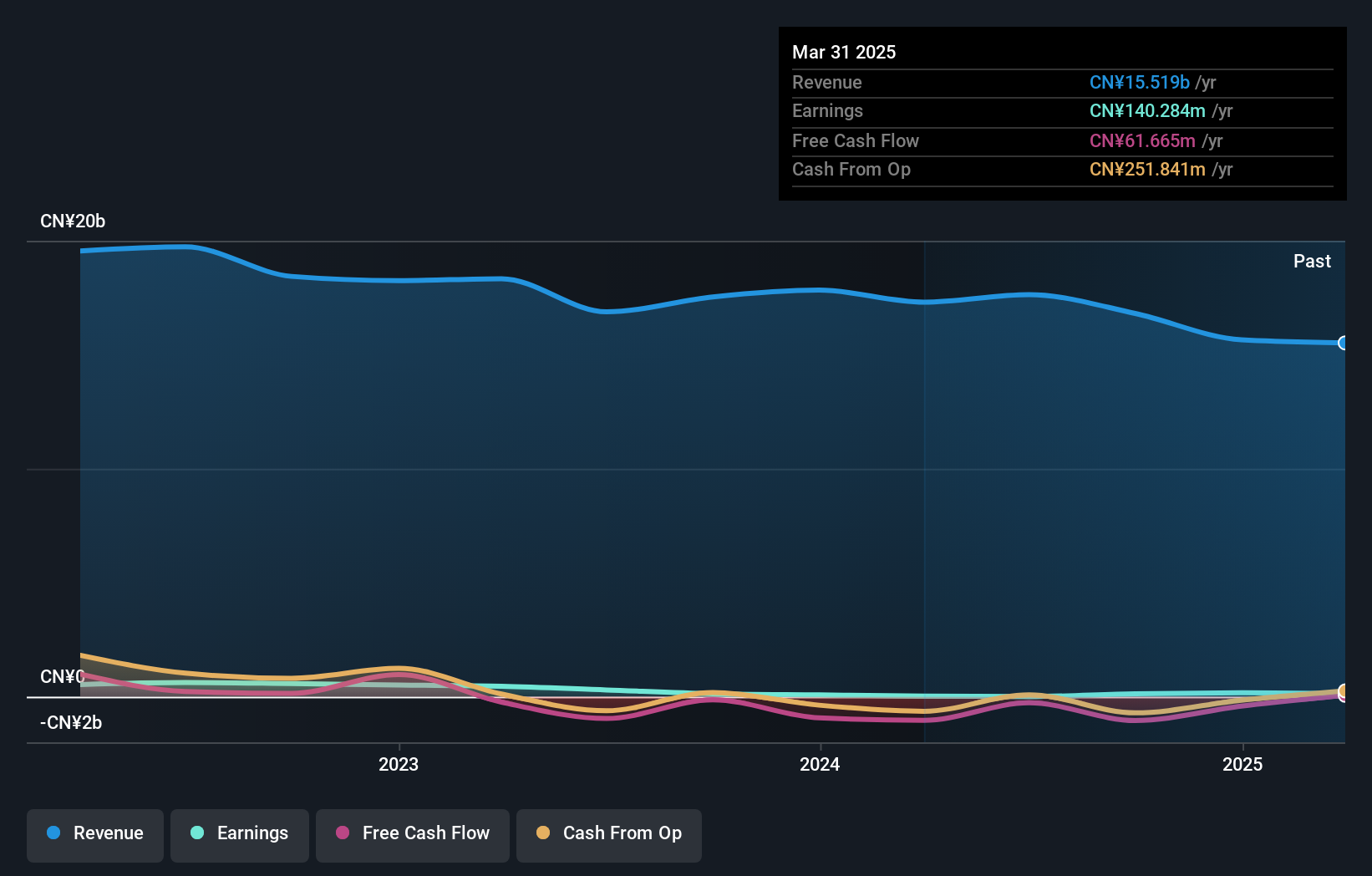1372x876 pixels.
Task: Click the Past label on chart
Action: point(1312,261)
